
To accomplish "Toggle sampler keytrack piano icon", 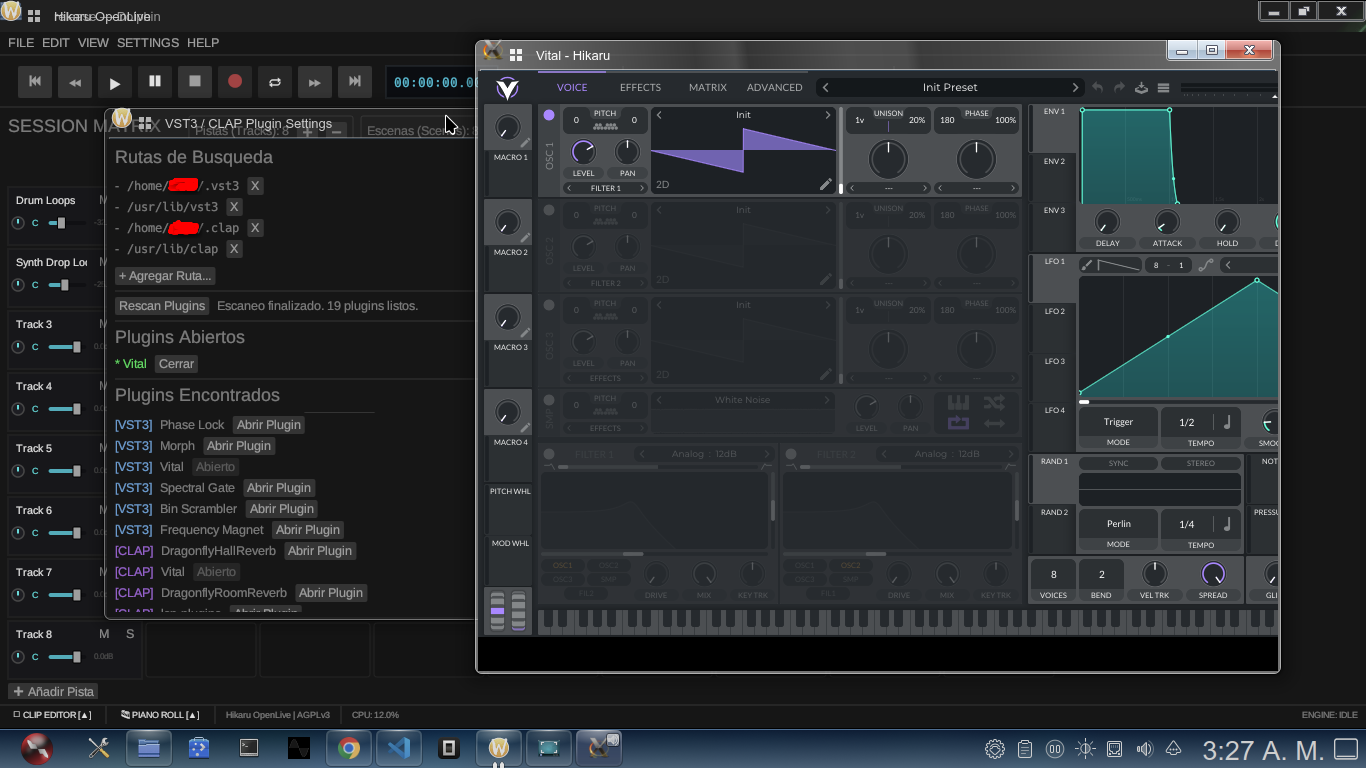I will (958, 402).
